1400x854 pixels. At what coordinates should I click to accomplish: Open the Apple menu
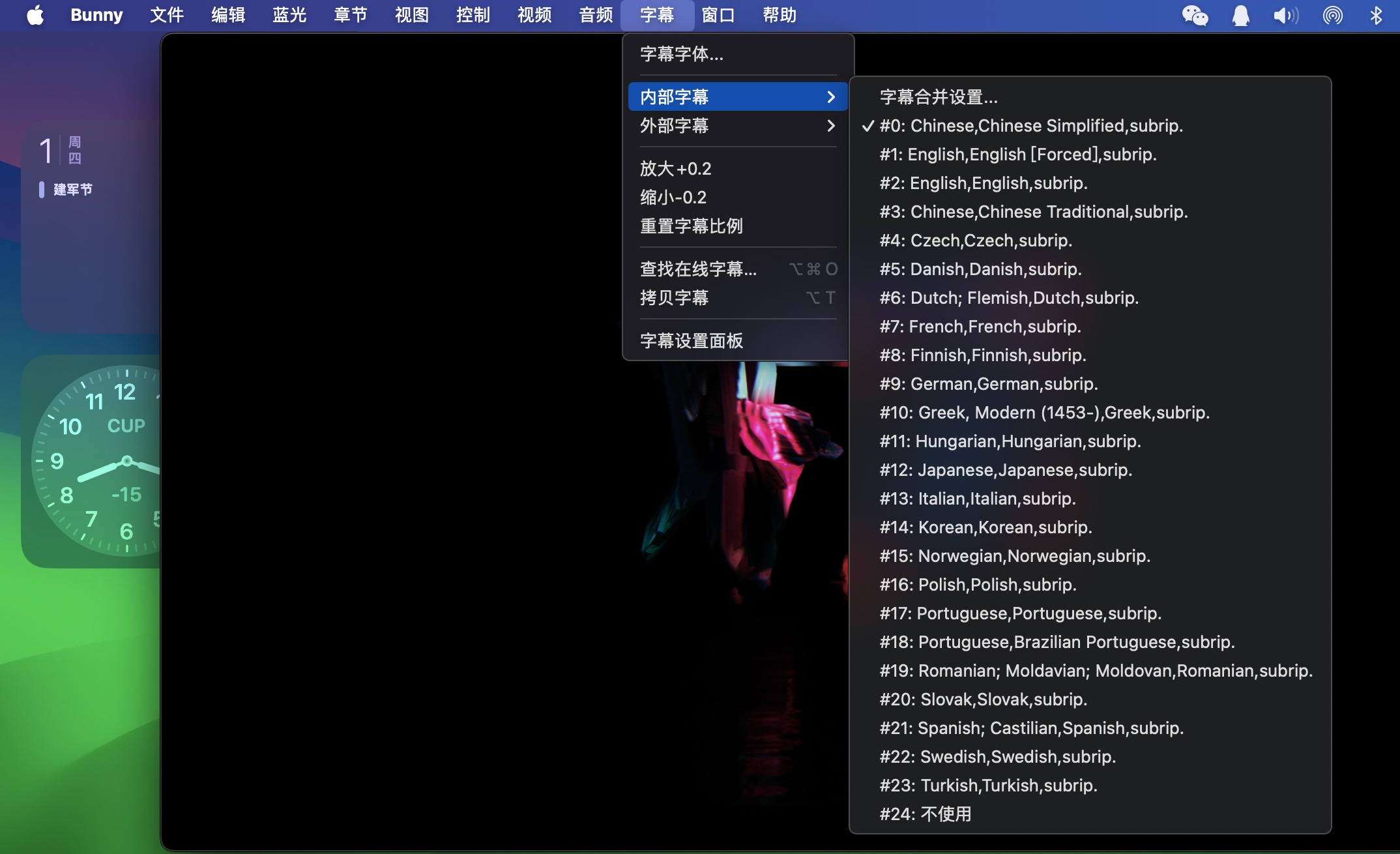click(35, 15)
